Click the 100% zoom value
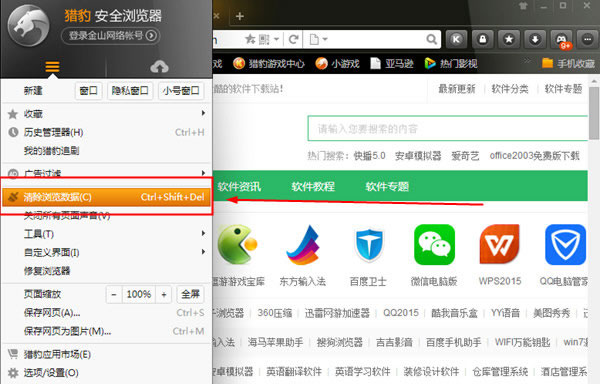Screen dimensions: 600x384 tap(139, 294)
